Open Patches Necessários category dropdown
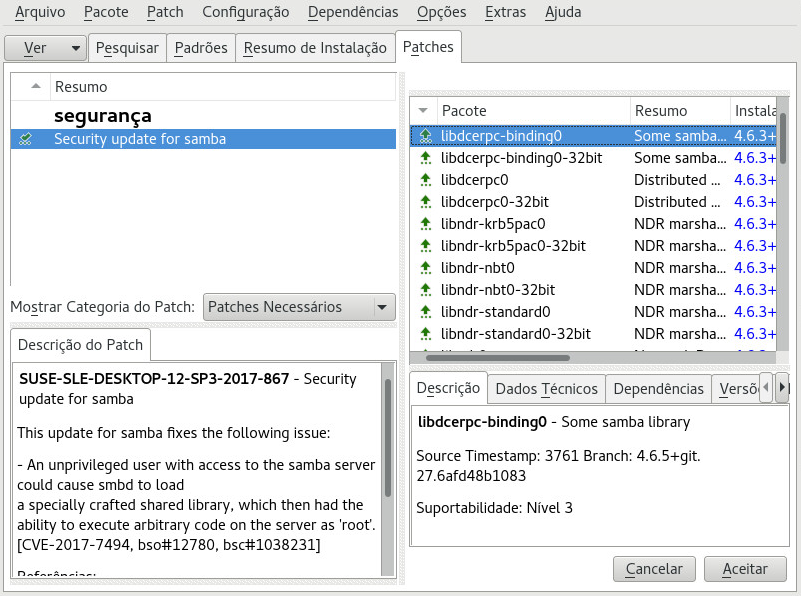Image resolution: width=801 pixels, height=596 pixels. (299, 307)
